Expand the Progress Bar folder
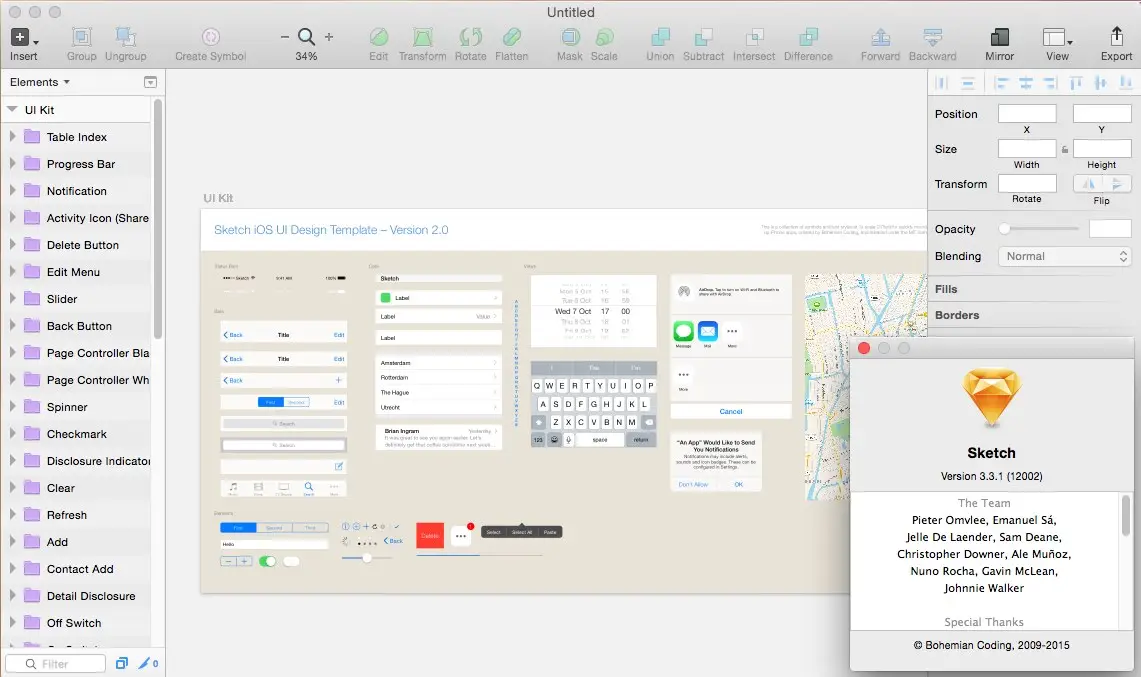The height and width of the screenshot is (677, 1141). coord(12,164)
